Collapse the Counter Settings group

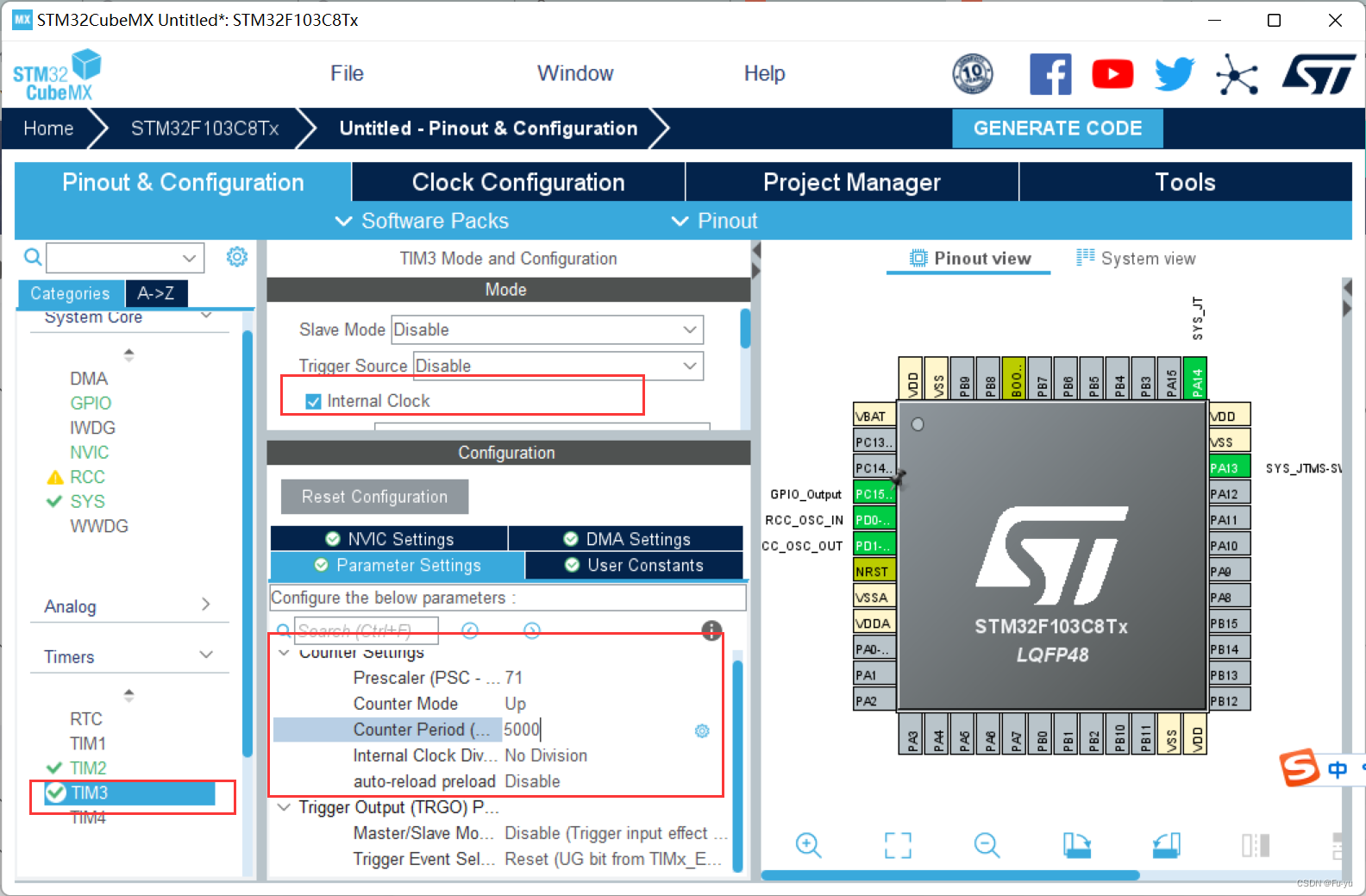[284, 652]
